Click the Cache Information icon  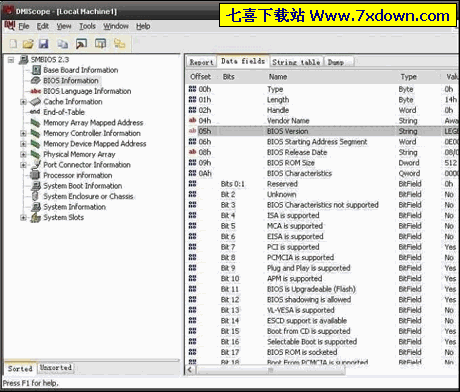(36, 102)
